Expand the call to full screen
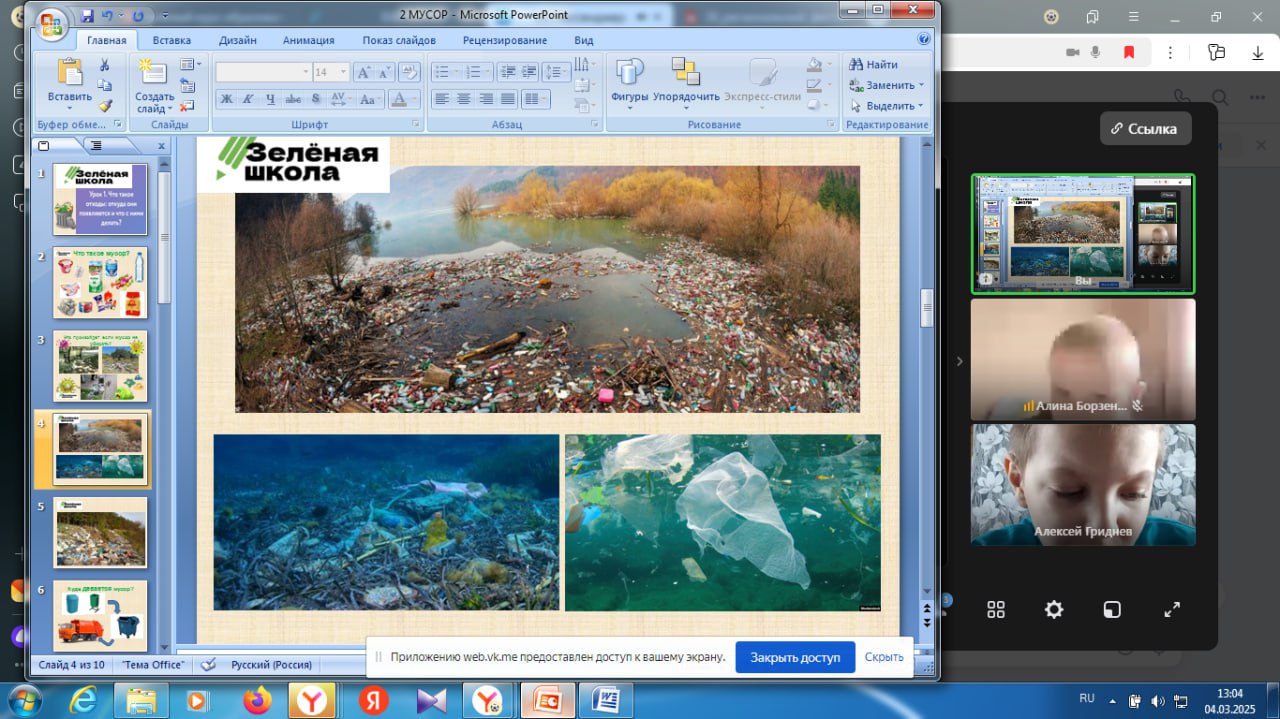 (x=1172, y=609)
